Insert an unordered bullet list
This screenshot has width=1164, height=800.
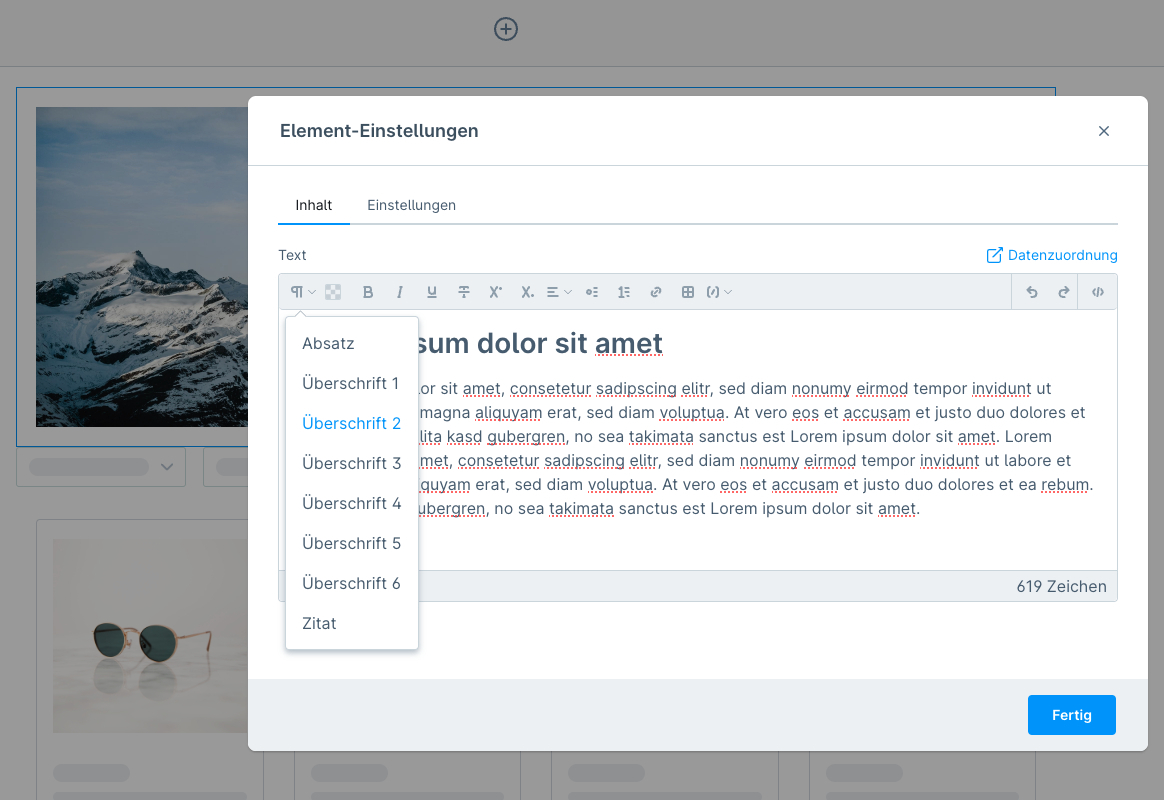click(x=592, y=292)
